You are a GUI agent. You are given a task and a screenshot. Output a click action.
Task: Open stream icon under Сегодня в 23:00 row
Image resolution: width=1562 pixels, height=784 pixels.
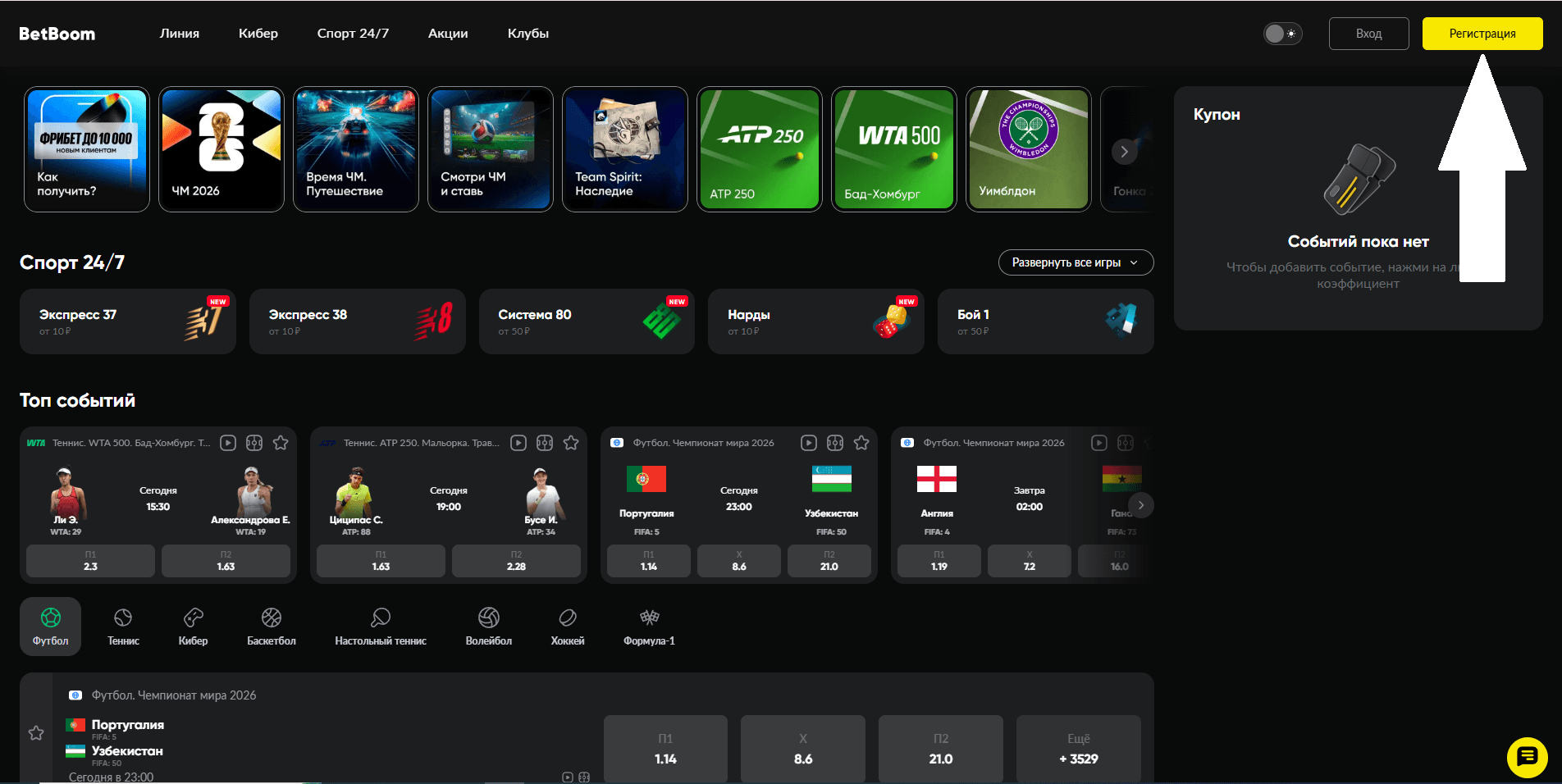pyautogui.click(x=568, y=777)
